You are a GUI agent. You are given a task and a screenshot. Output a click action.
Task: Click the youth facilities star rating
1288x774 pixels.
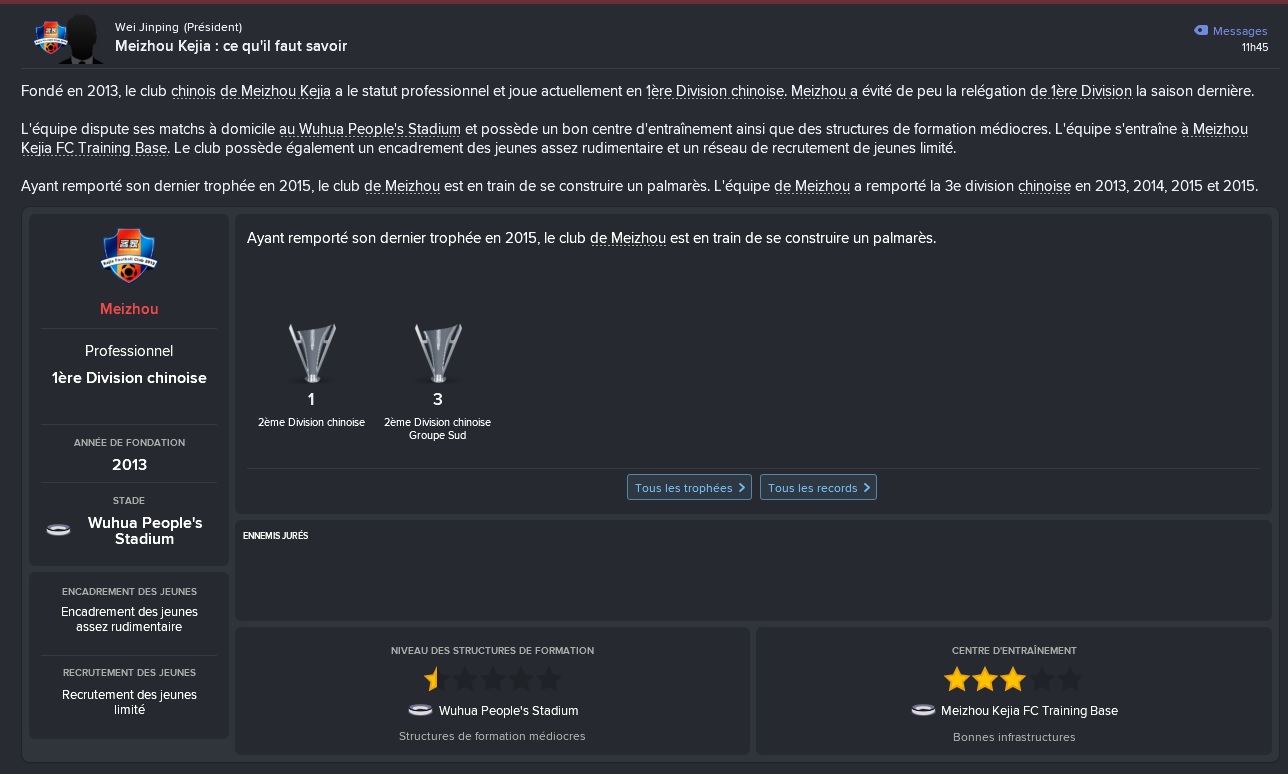point(492,680)
